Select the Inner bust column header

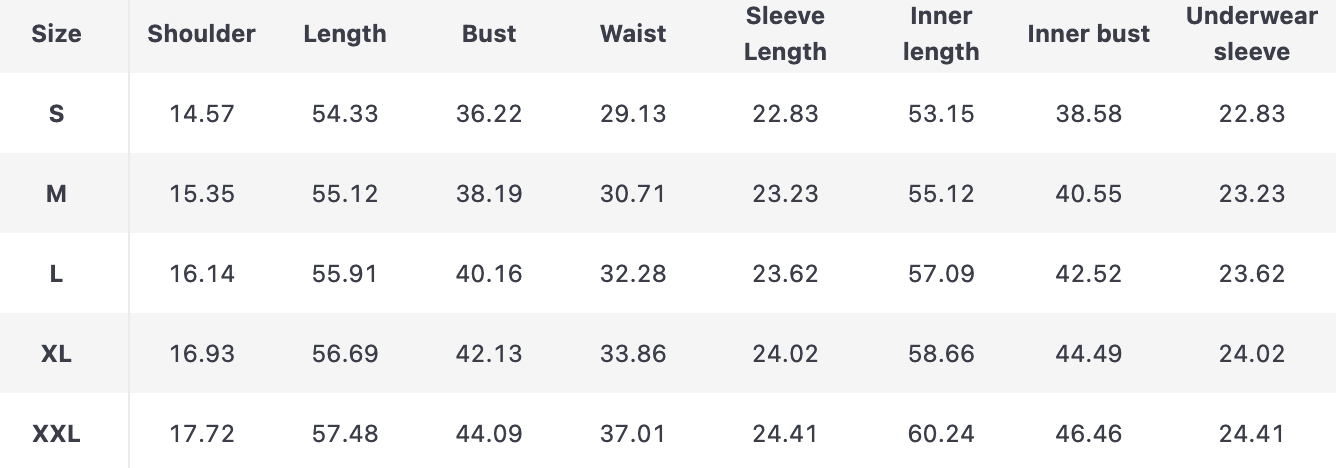pyautogui.click(x=1089, y=34)
